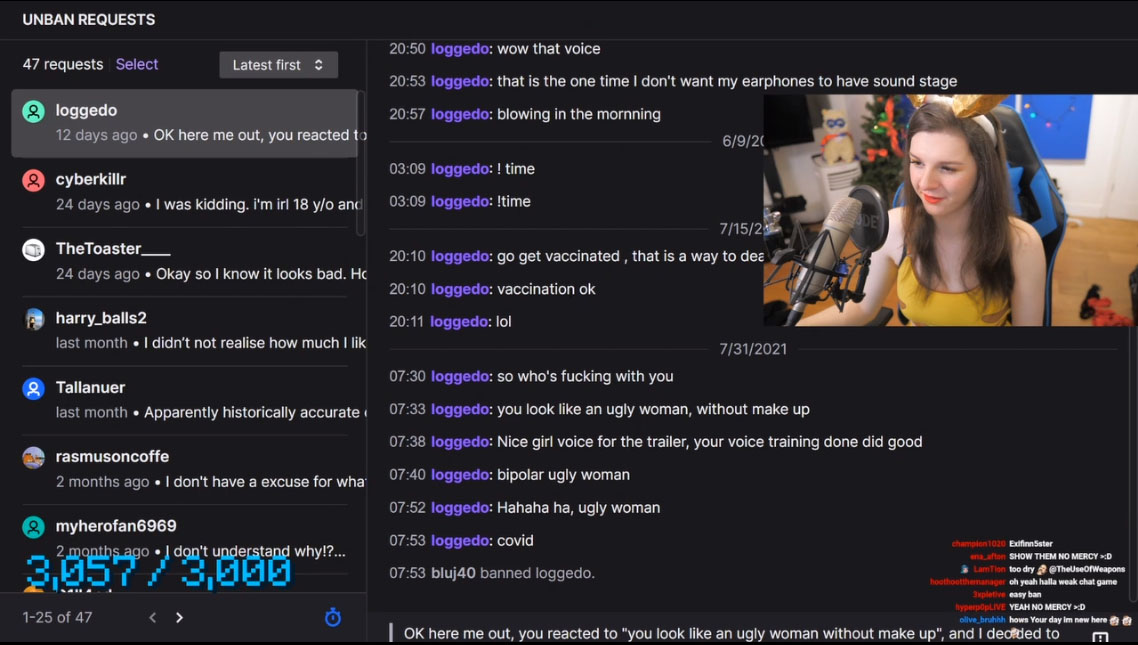Click cyberkillr's red avatar icon
This screenshot has width=1138, height=645.
coord(33,180)
